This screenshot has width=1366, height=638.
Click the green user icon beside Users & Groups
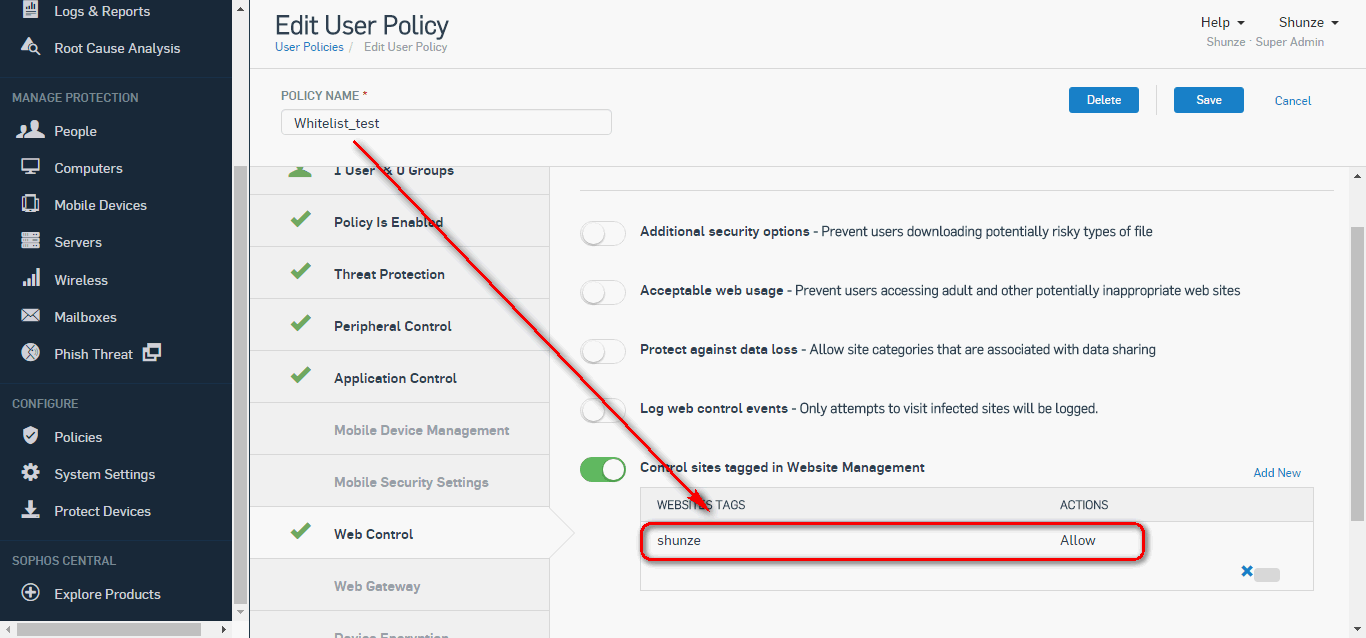[300, 171]
